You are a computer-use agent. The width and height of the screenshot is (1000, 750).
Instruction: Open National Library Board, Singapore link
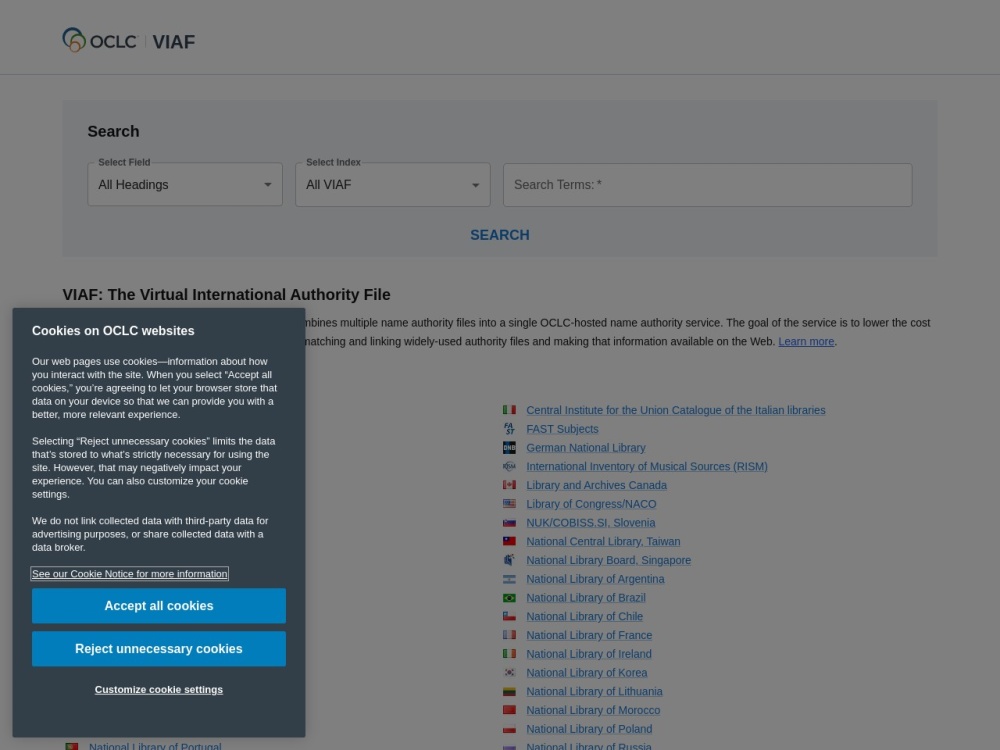(x=608, y=560)
